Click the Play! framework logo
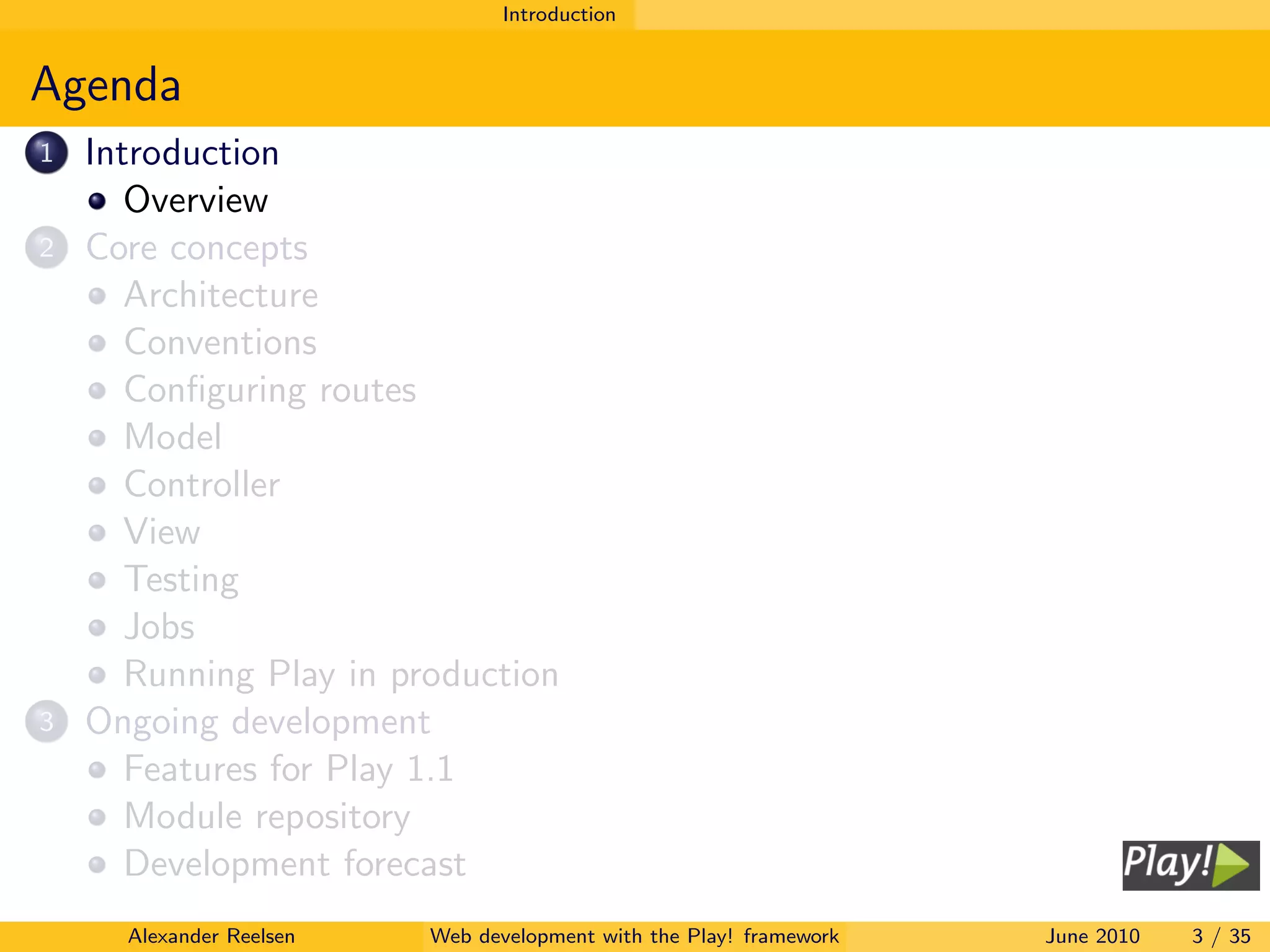The width and height of the screenshot is (1270, 952). coord(1190,865)
